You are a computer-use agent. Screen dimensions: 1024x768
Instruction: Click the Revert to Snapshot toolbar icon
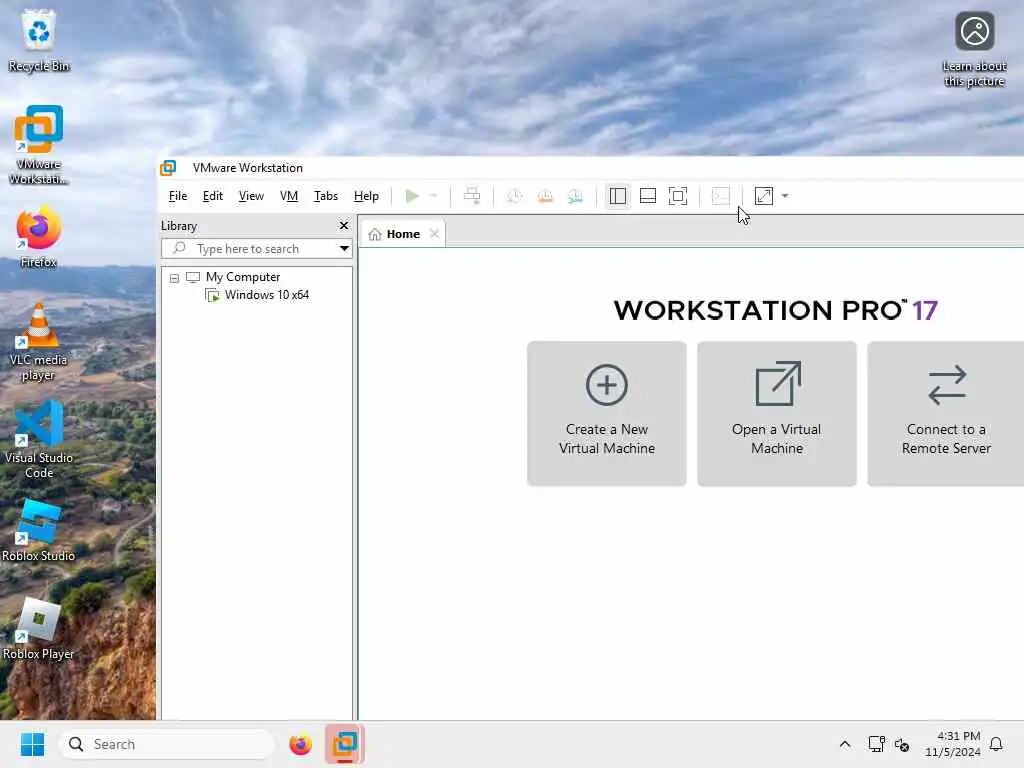(545, 196)
